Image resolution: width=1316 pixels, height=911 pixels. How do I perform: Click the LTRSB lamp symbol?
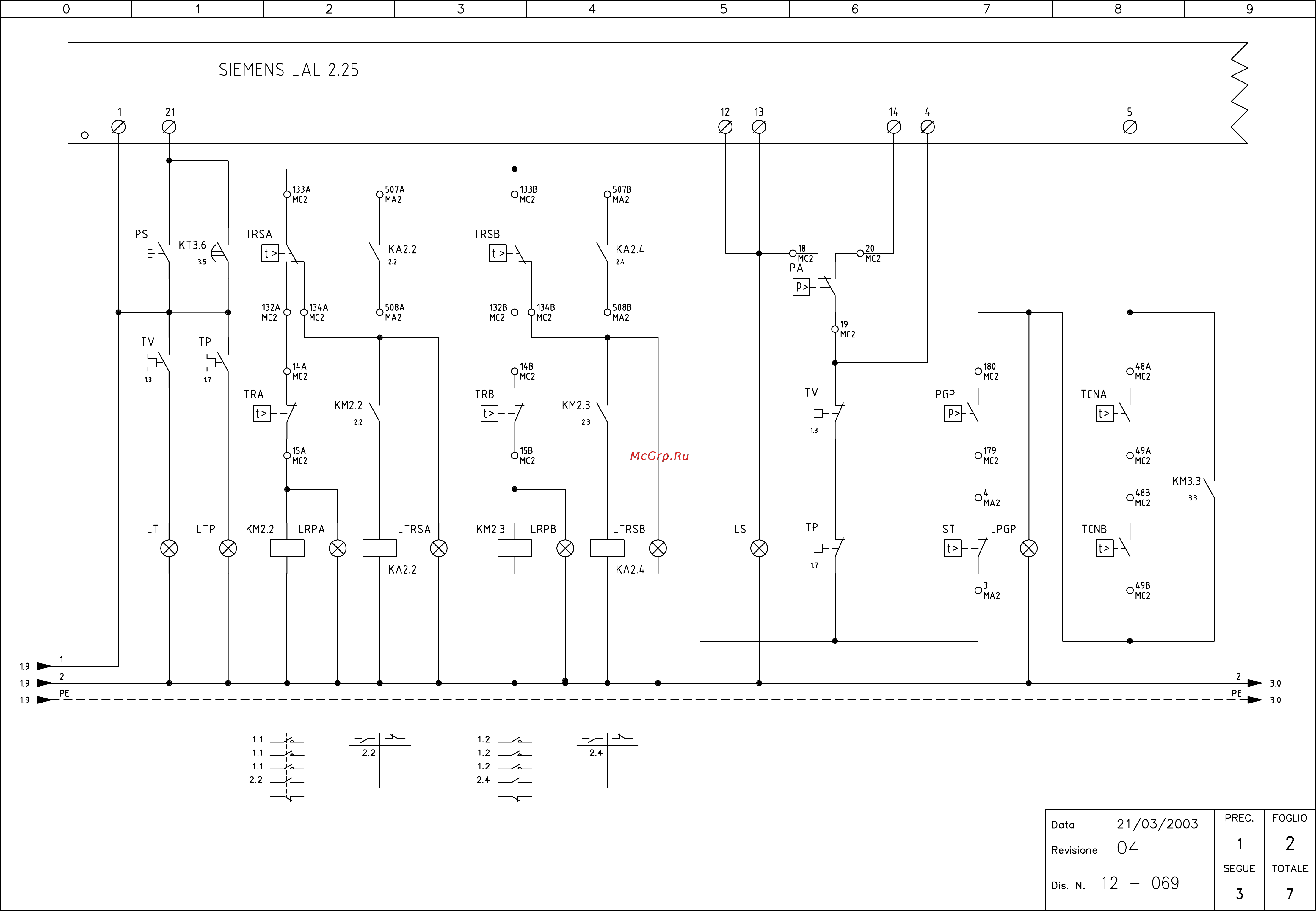tap(658, 549)
